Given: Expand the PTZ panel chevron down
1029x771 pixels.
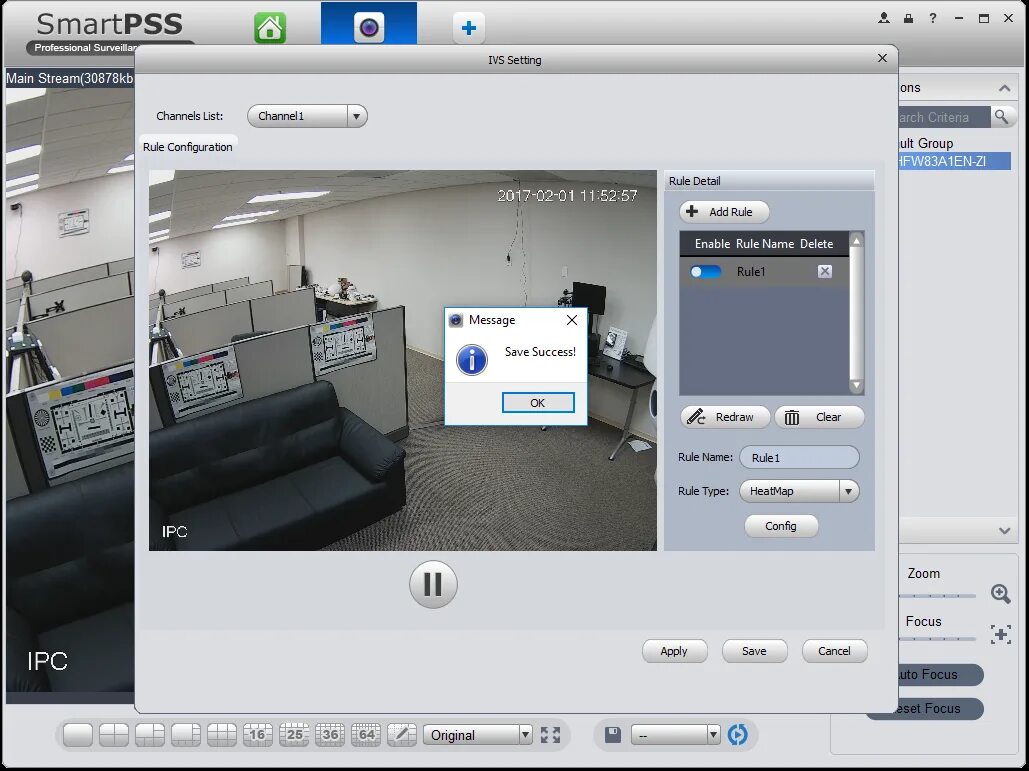Looking at the screenshot, I should [1004, 530].
